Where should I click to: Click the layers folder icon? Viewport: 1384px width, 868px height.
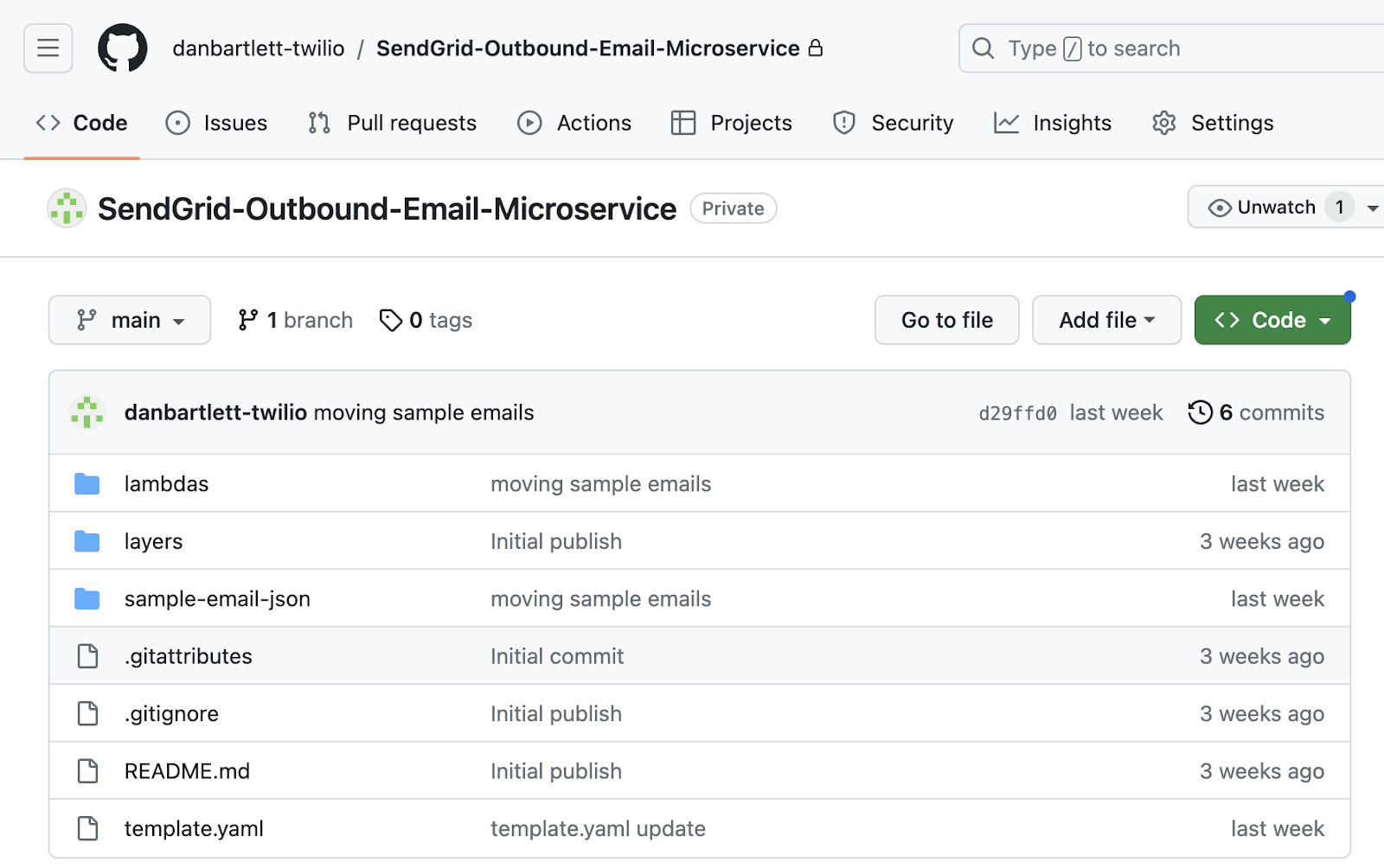pos(87,541)
